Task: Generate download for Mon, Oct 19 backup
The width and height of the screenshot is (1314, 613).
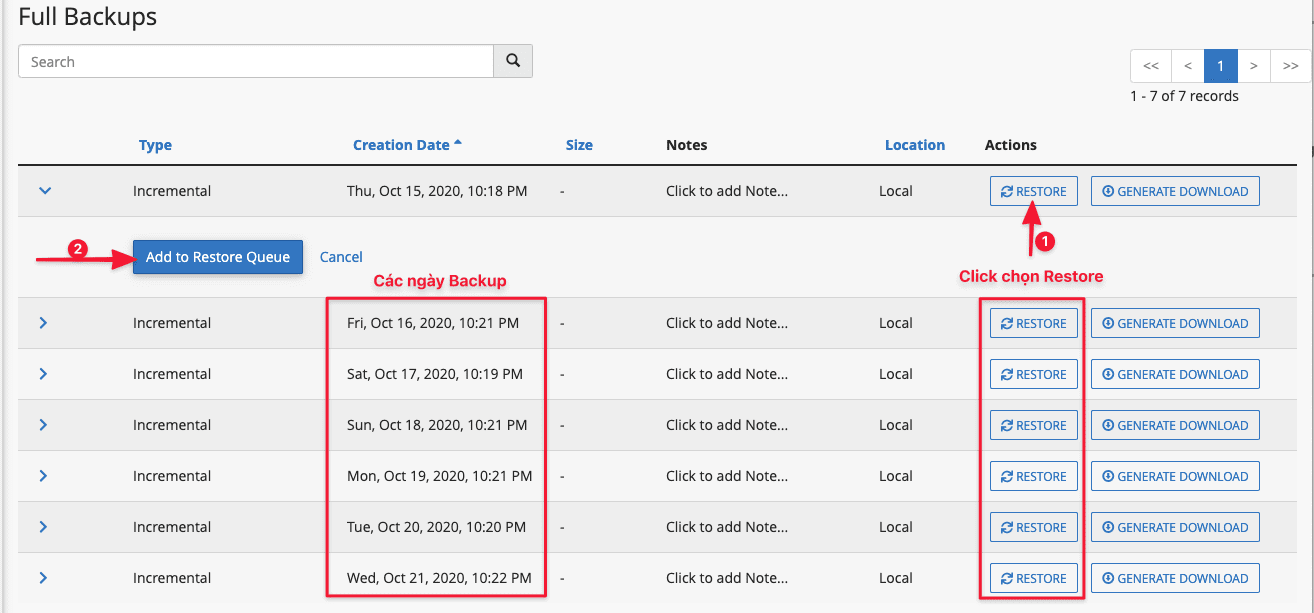Action: 1174,476
